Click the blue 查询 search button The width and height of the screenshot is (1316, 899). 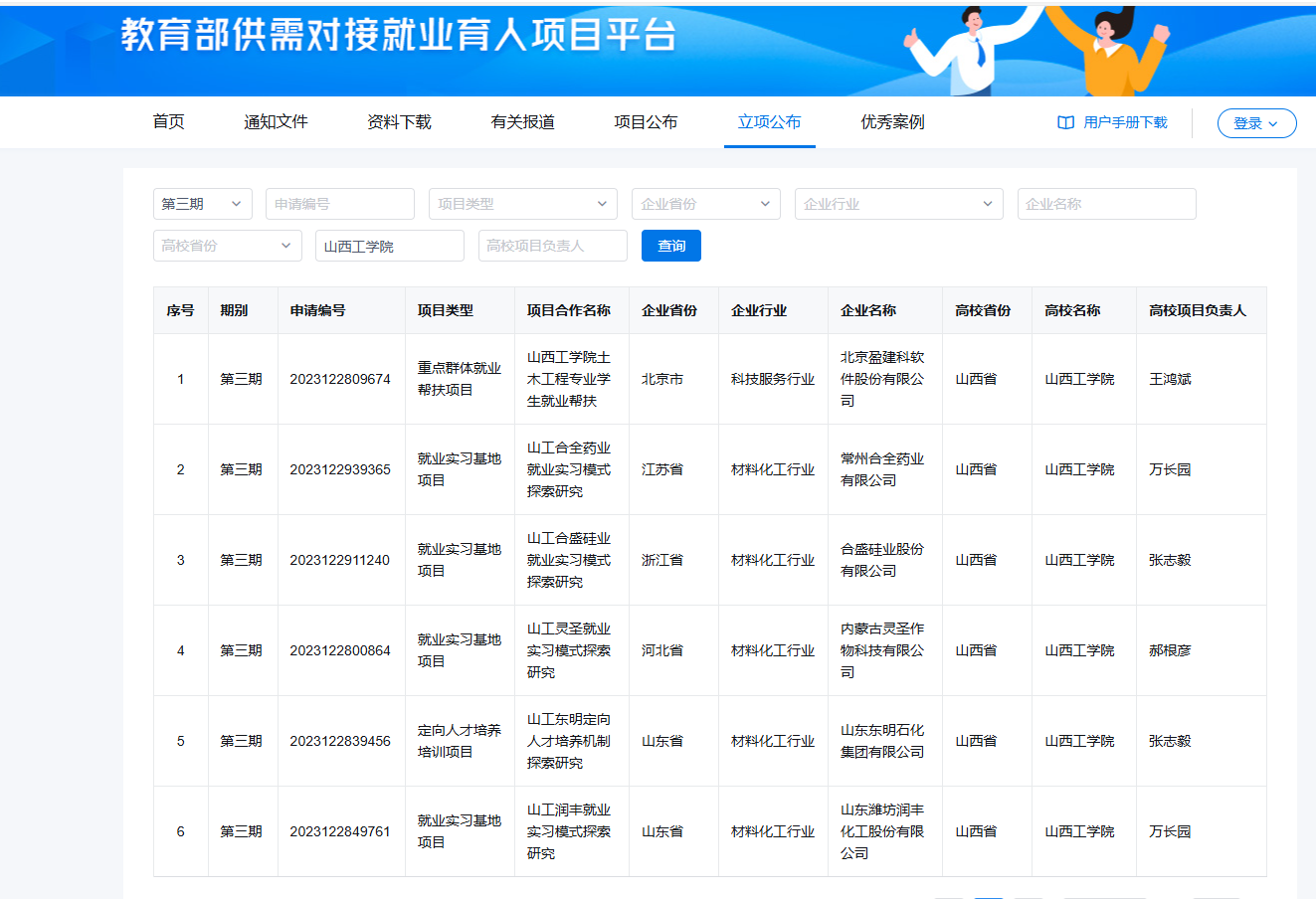click(670, 246)
